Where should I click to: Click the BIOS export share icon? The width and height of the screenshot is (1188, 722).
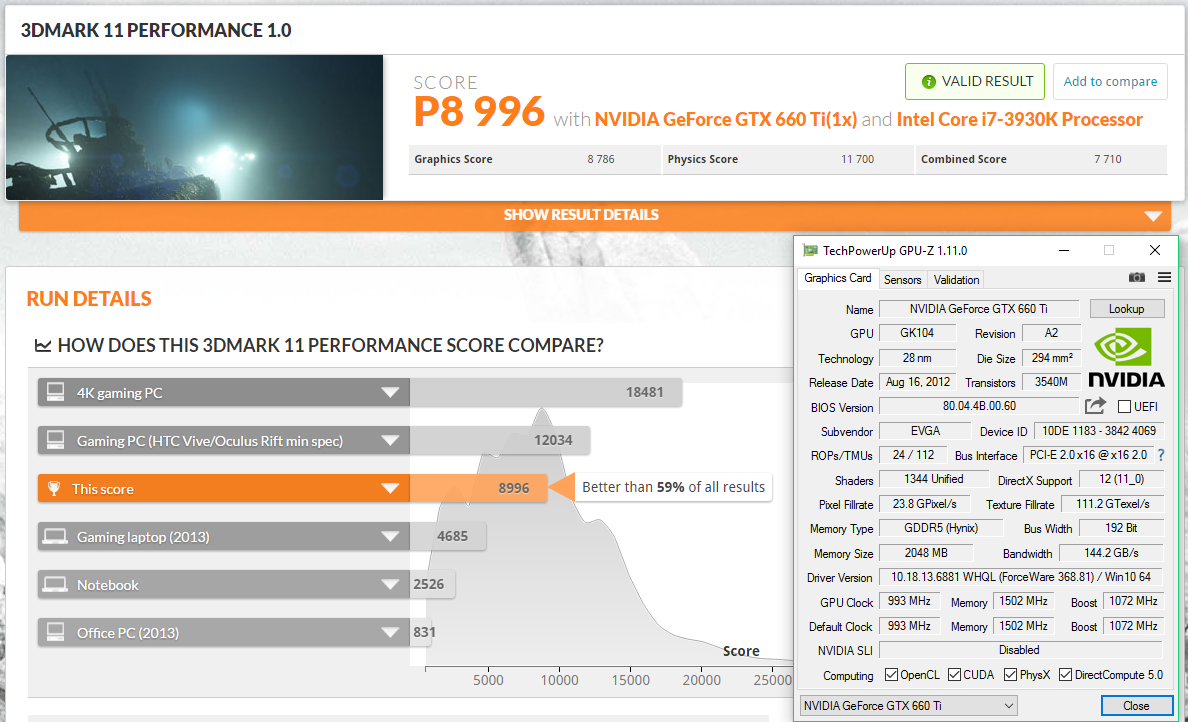[1095, 406]
